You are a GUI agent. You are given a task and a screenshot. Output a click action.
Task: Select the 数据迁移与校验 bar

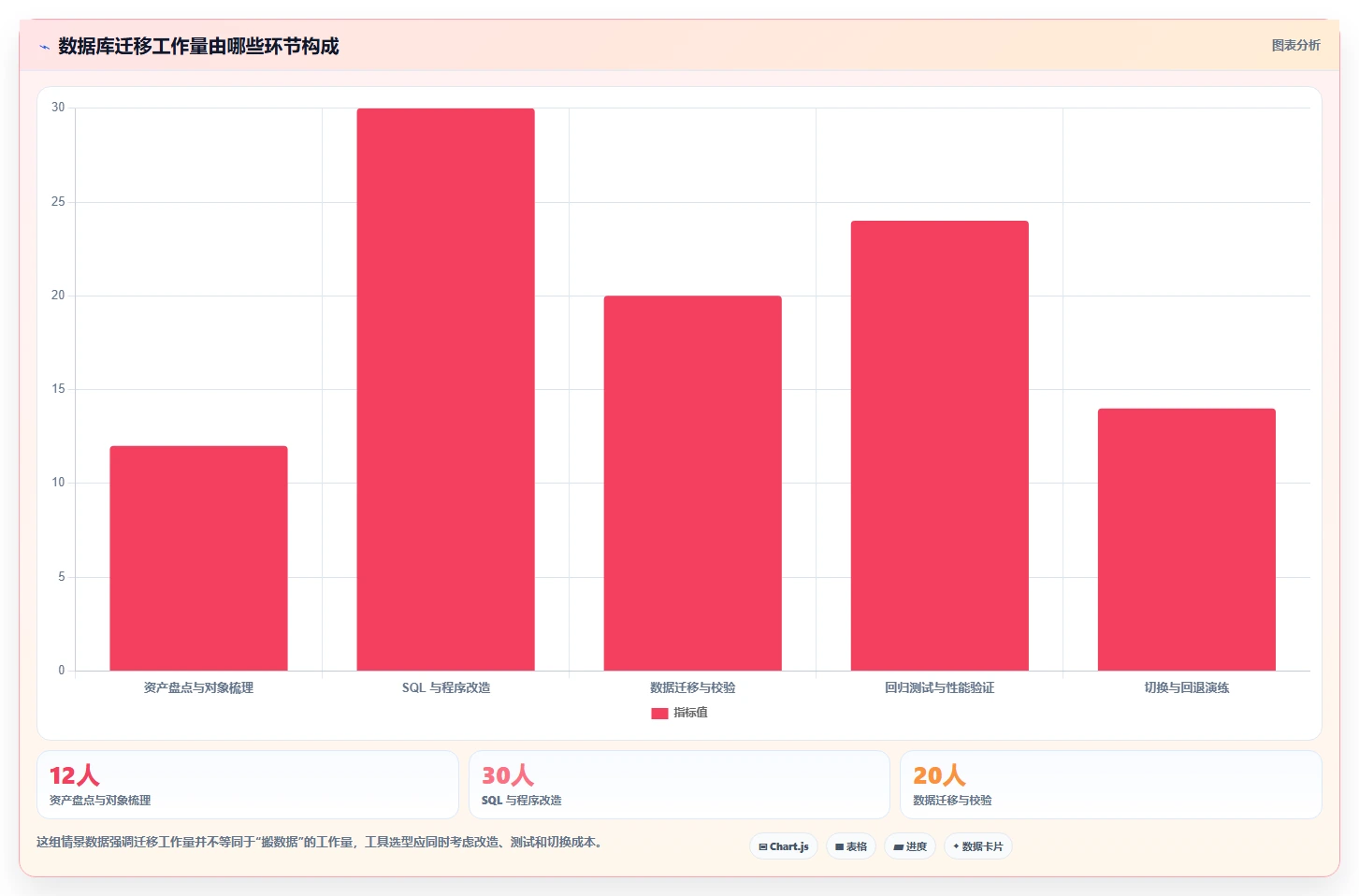pyautogui.click(x=692, y=483)
